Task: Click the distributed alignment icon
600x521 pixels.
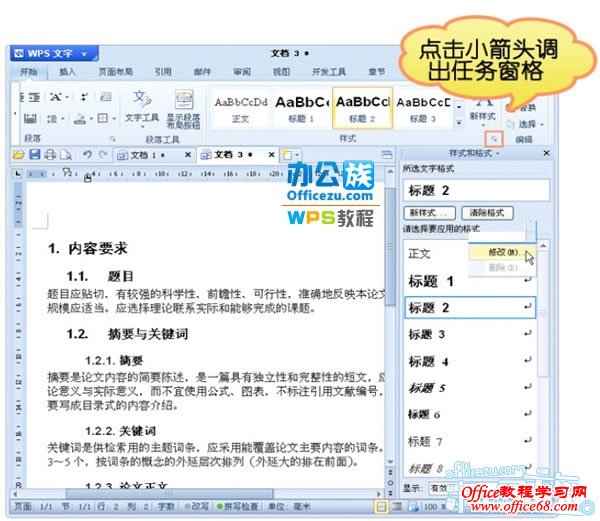Action: point(30,119)
